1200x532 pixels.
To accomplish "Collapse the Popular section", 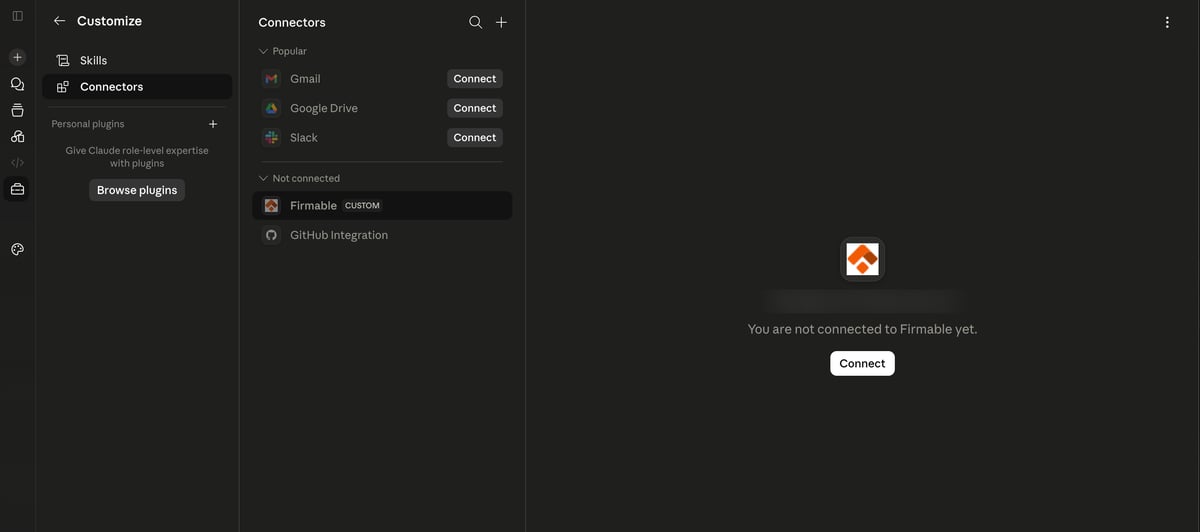I will point(283,51).
